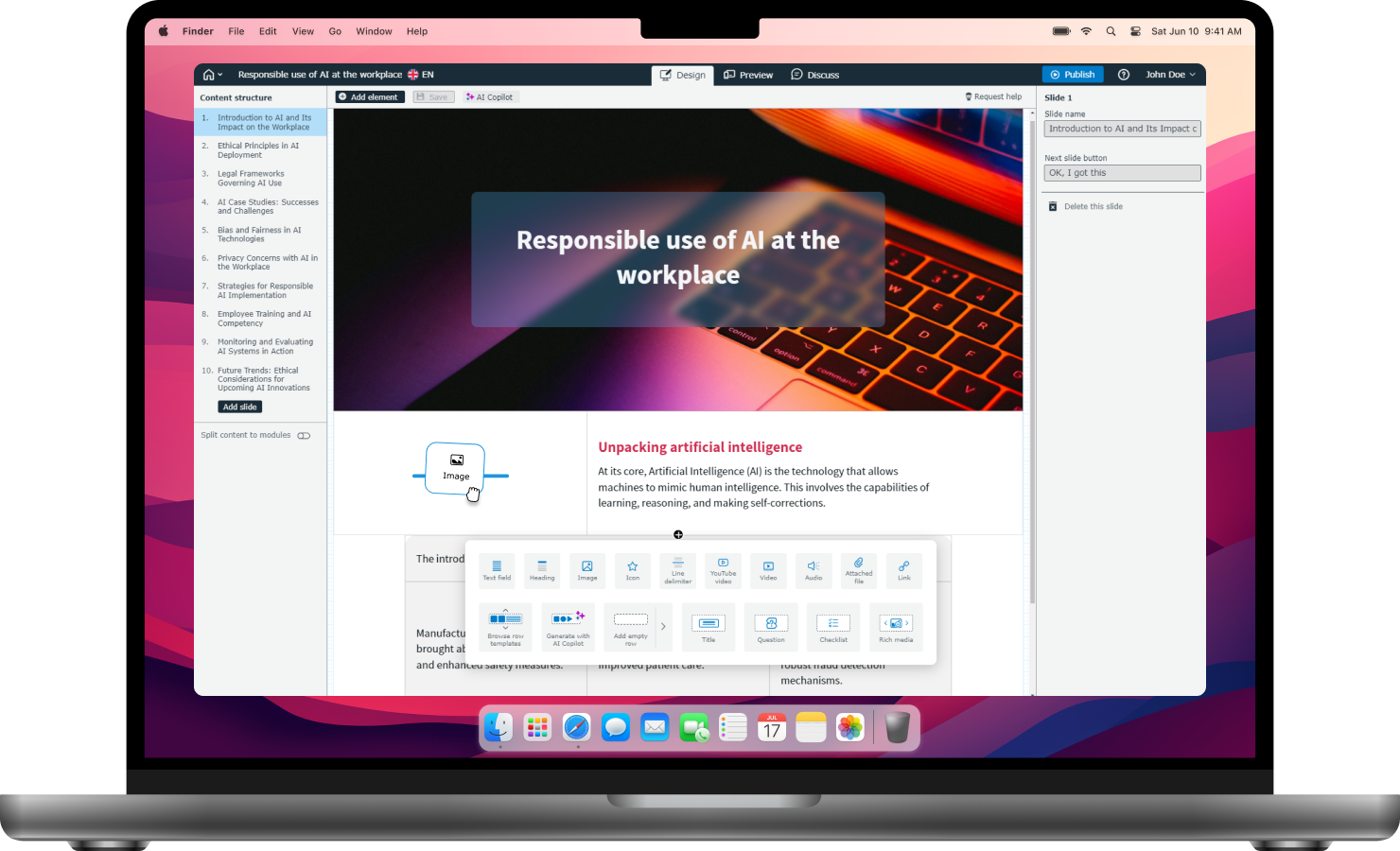Open the Home menu dropdown

(212, 75)
